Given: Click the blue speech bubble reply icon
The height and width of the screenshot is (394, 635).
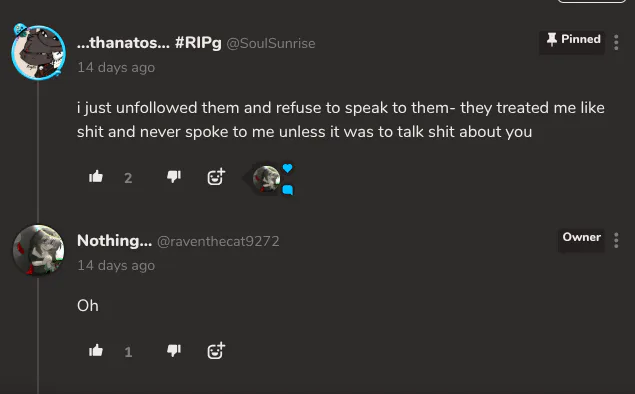Looking at the screenshot, I should (288, 190).
